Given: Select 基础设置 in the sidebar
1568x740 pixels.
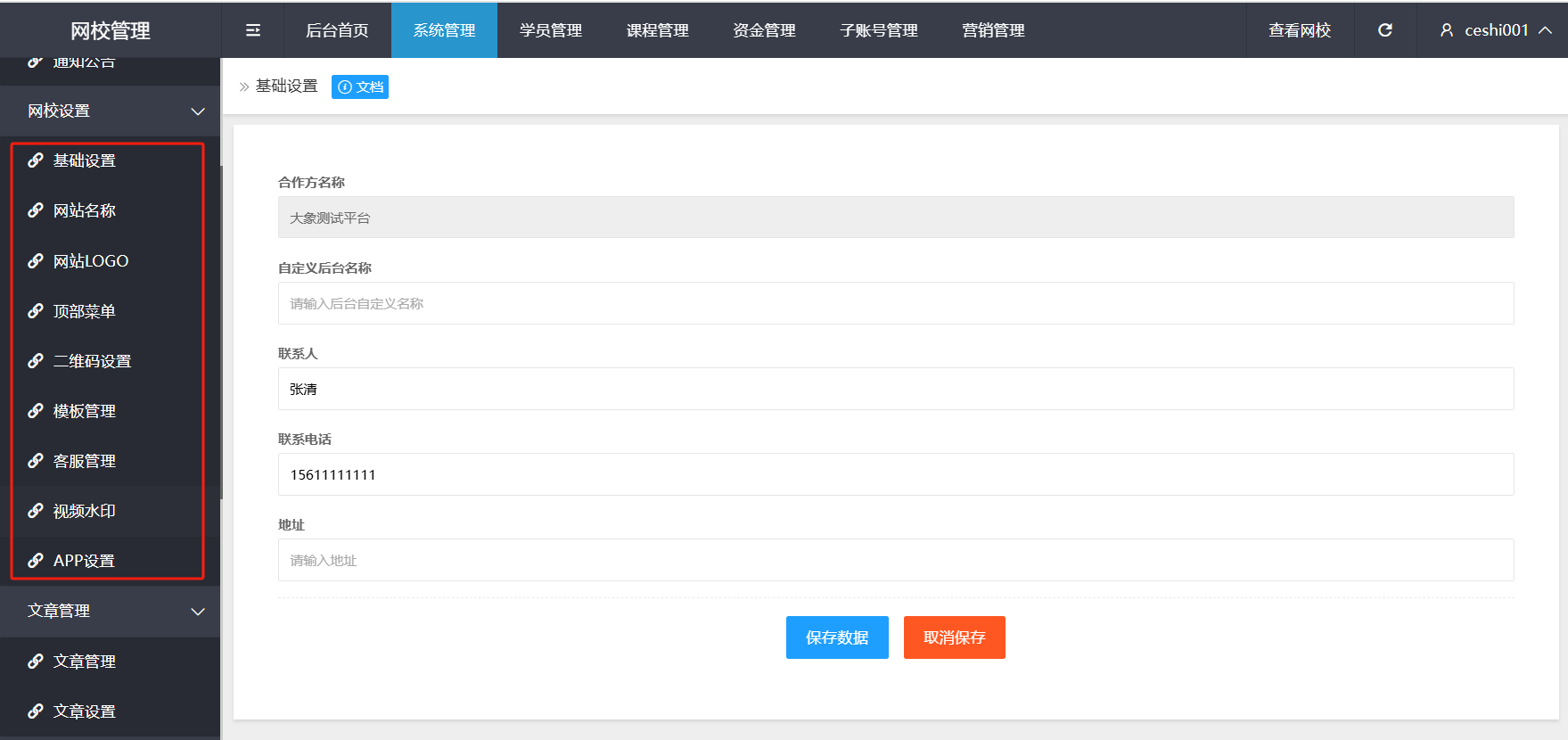Looking at the screenshot, I should tap(109, 160).
